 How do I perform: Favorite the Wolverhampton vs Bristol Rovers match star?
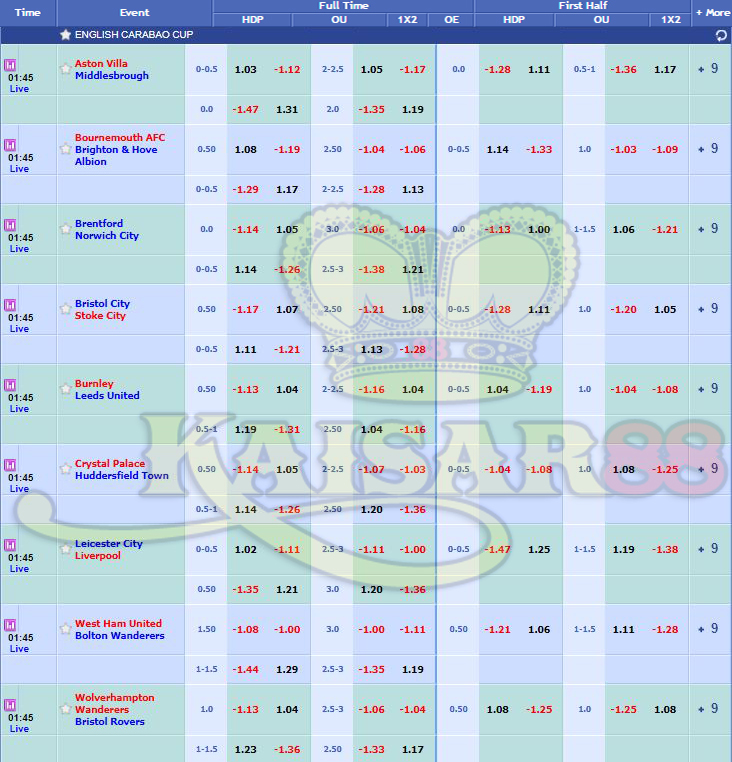click(x=66, y=709)
